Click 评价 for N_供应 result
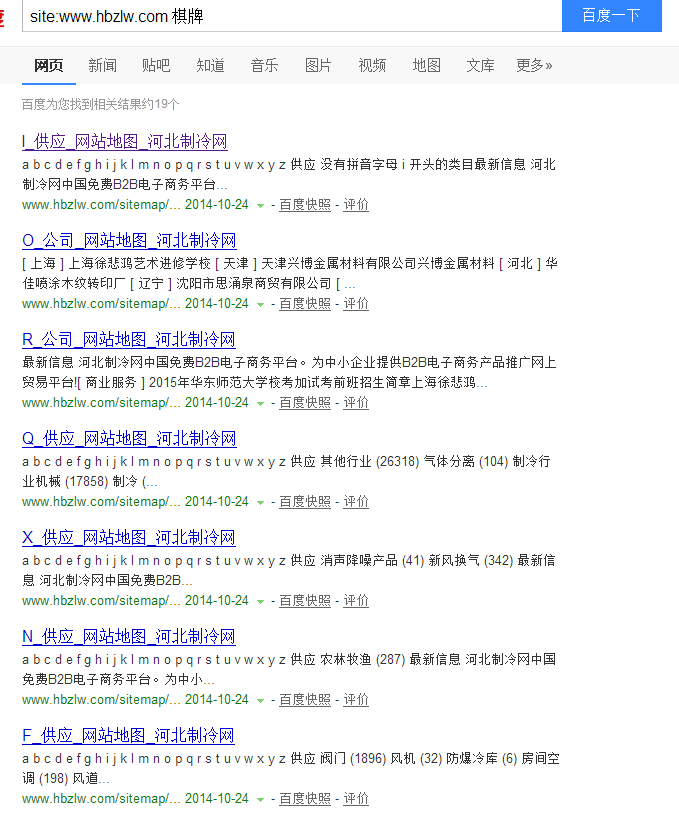Image resolution: width=679 pixels, height=823 pixels. coord(356,700)
